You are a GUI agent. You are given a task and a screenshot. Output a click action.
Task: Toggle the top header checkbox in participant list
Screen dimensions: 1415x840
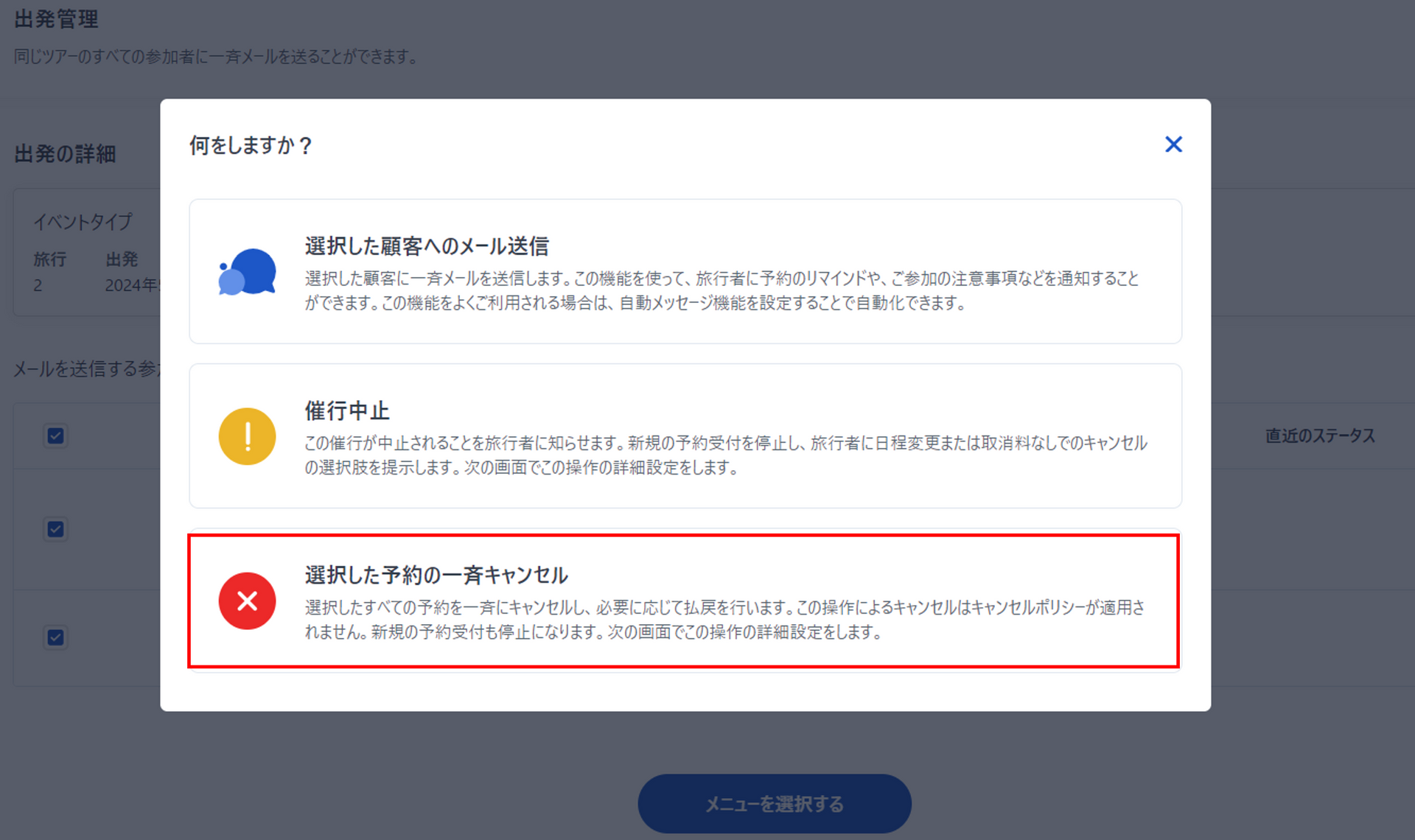(x=55, y=435)
